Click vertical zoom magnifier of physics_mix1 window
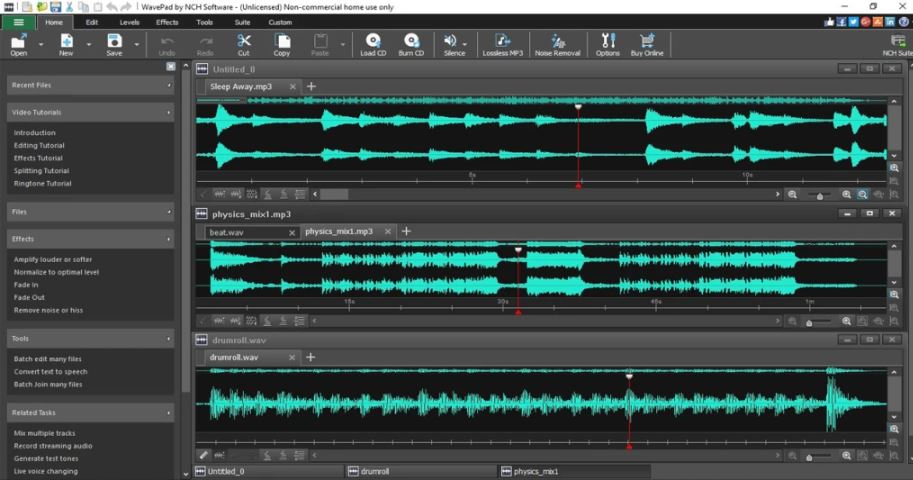This screenshot has height=480, width=913. pyautogui.click(x=894, y=294)
